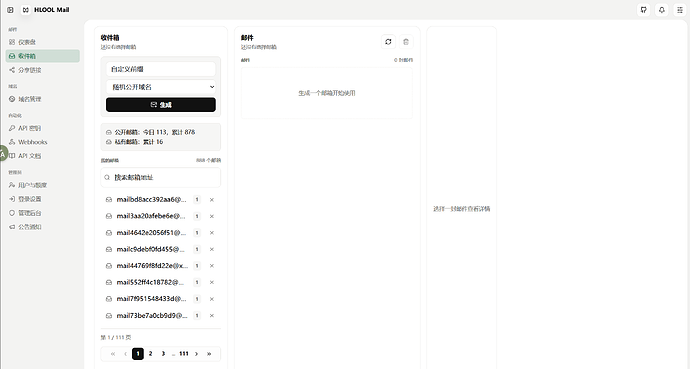Open the settings sliders icon top-right
Image resolution: width=690 pixels, height=369 pixels.
680,10
